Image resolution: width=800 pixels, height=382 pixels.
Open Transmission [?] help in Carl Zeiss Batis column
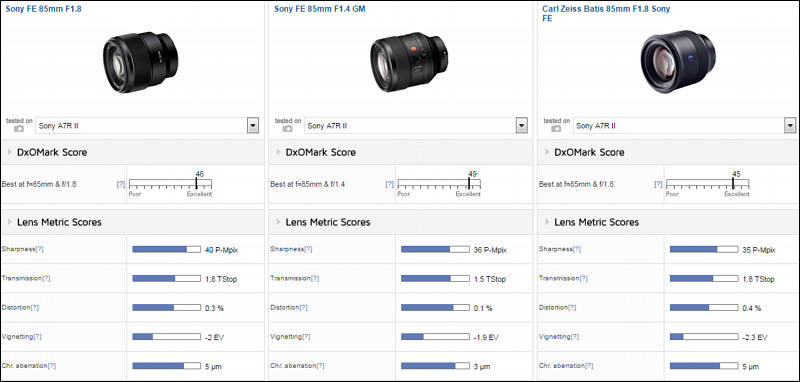point(583,278)
